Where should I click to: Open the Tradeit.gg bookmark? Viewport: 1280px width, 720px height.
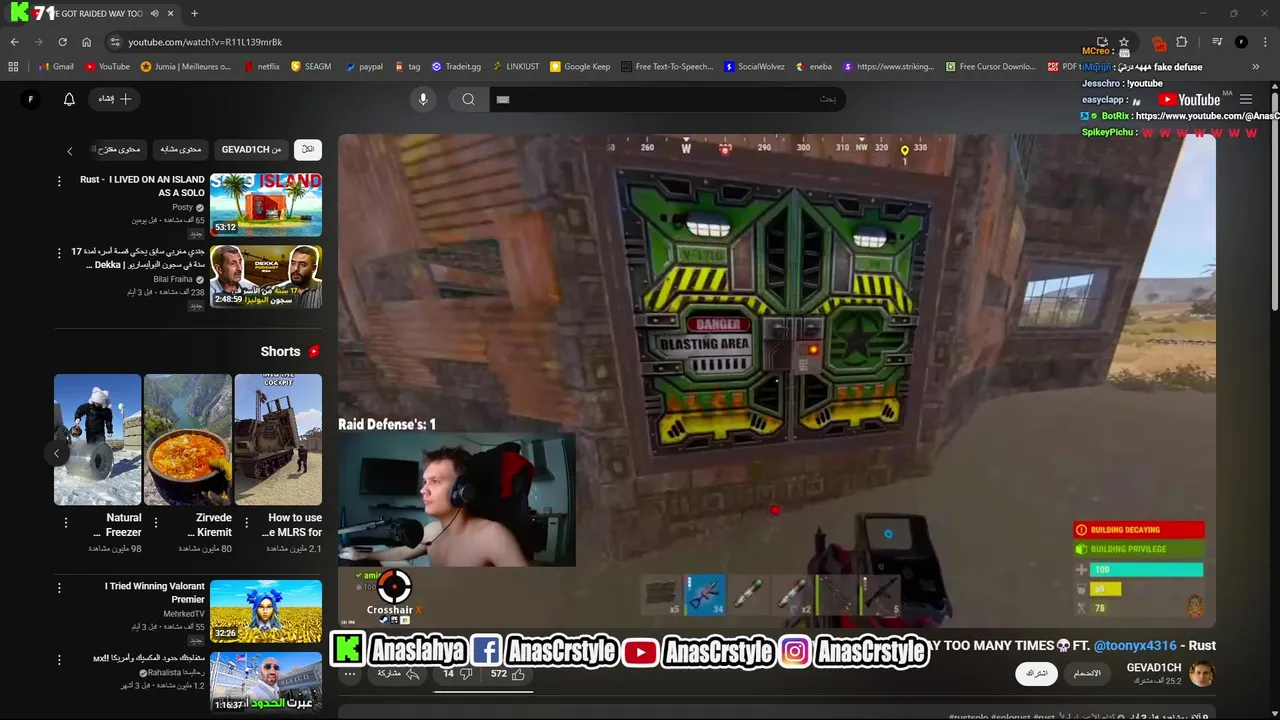coord(456,67)
